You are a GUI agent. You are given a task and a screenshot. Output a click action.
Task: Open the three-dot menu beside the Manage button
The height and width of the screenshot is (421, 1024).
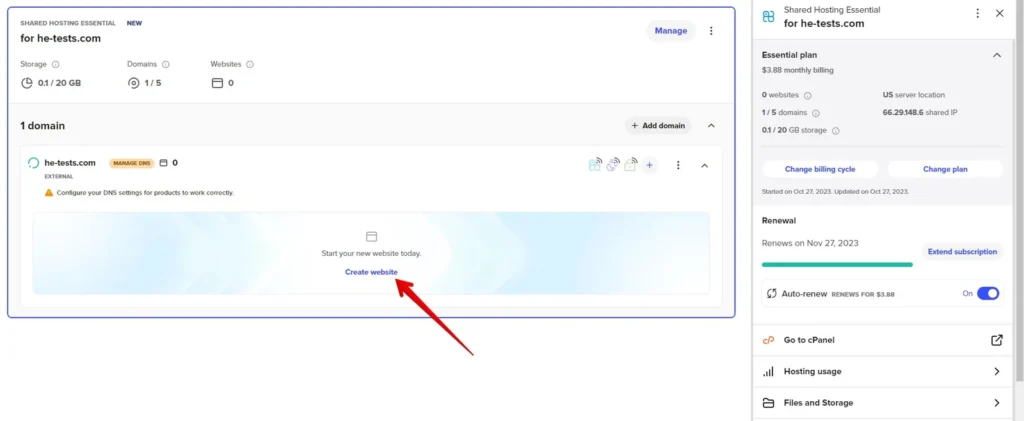click(x=711, y=31)
